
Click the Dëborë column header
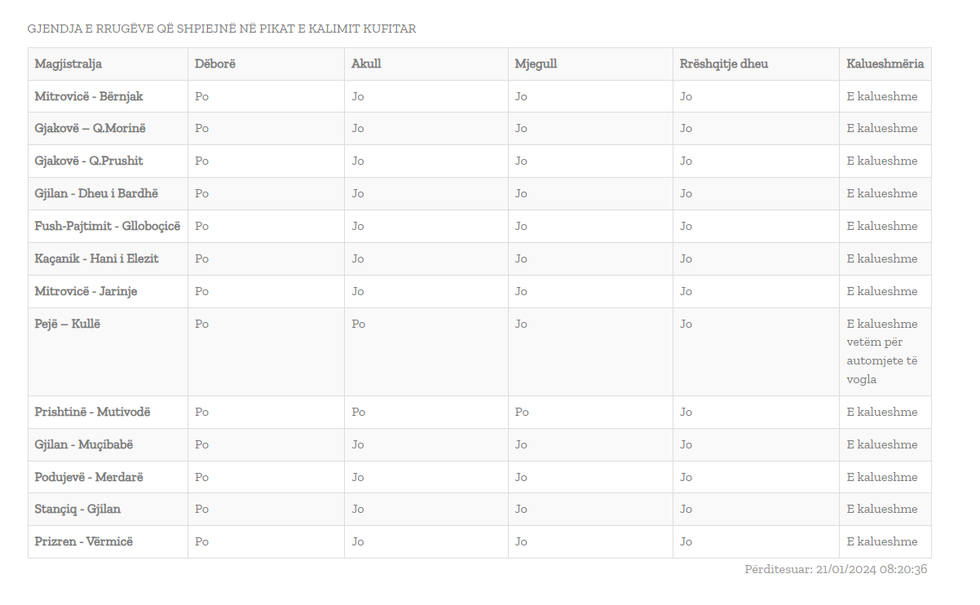[215, 64]
